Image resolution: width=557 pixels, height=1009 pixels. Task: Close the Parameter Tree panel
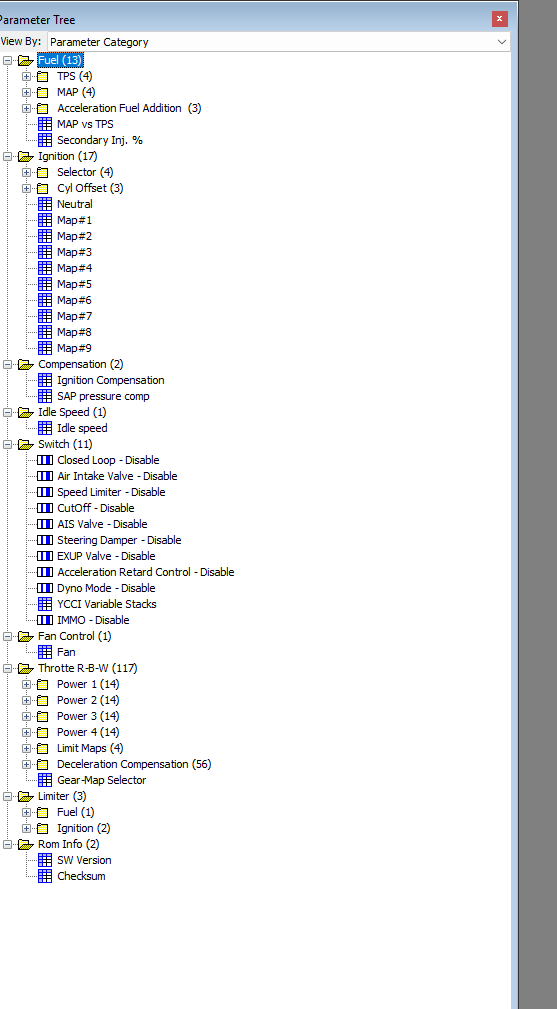pos(500,19)
